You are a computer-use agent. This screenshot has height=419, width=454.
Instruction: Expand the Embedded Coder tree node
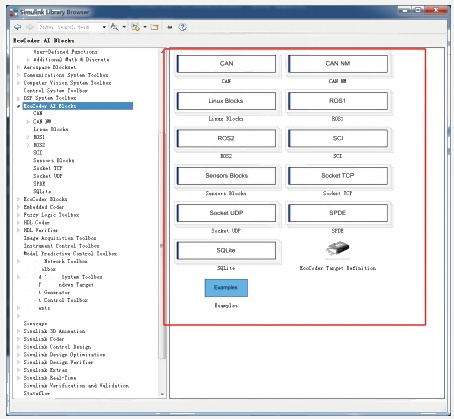(18, 207)
